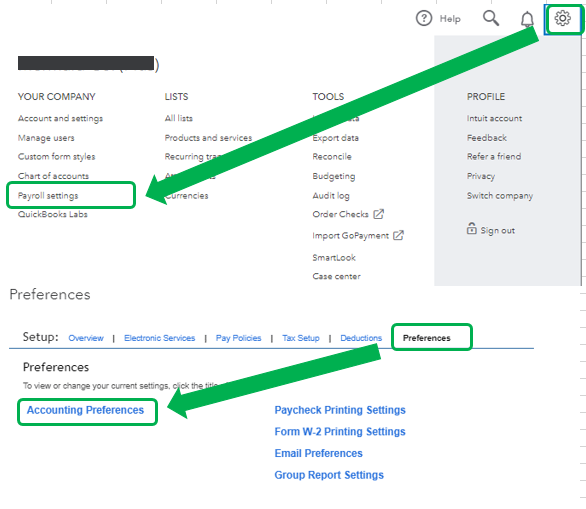Open Email Preferences link
Screen dimensions: 586x509
coord(318,453)
